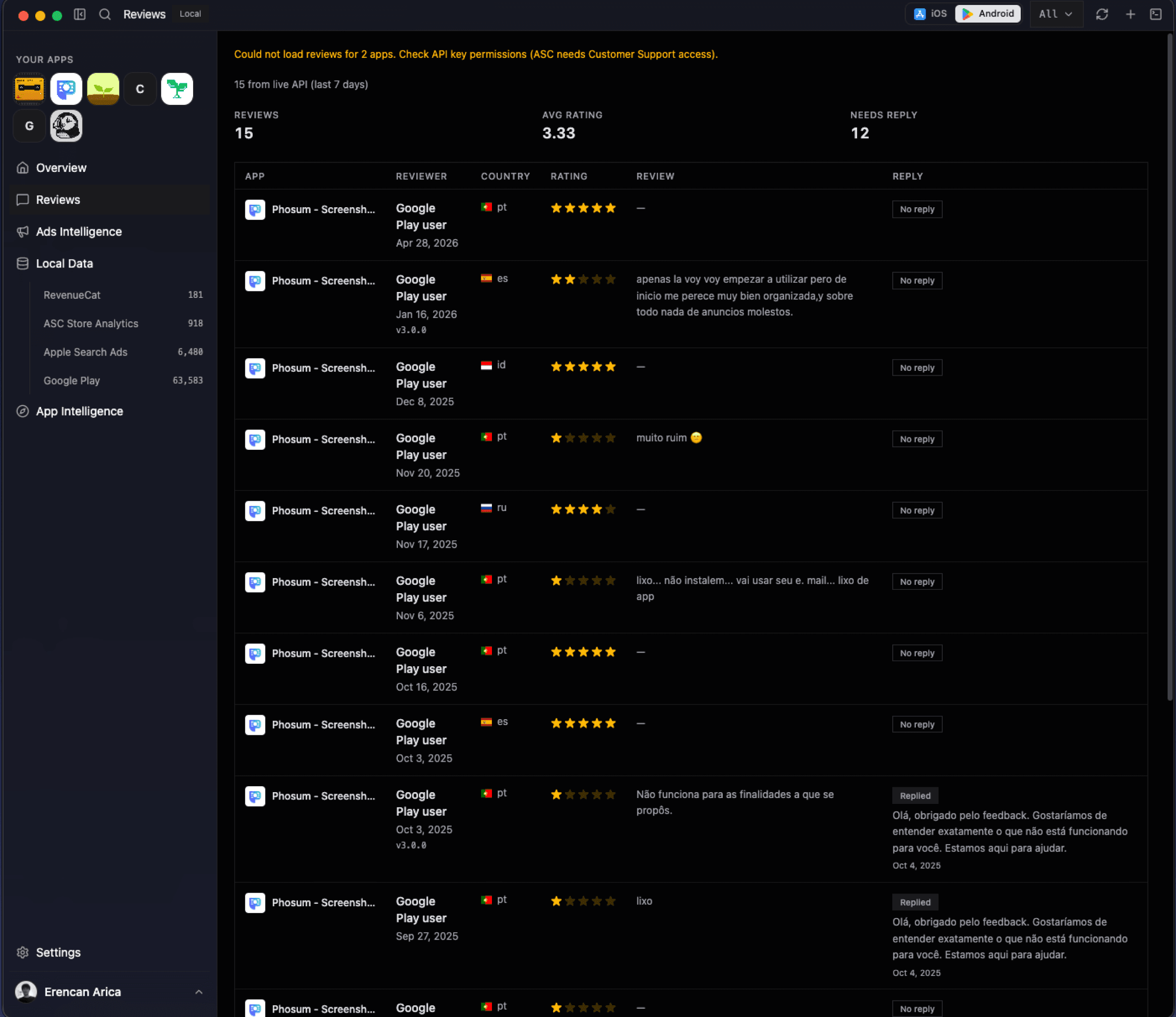Click the Needs Reply count 12
The height and width of the screenshot is (1017, 1176).
click(x=860, y=133)
